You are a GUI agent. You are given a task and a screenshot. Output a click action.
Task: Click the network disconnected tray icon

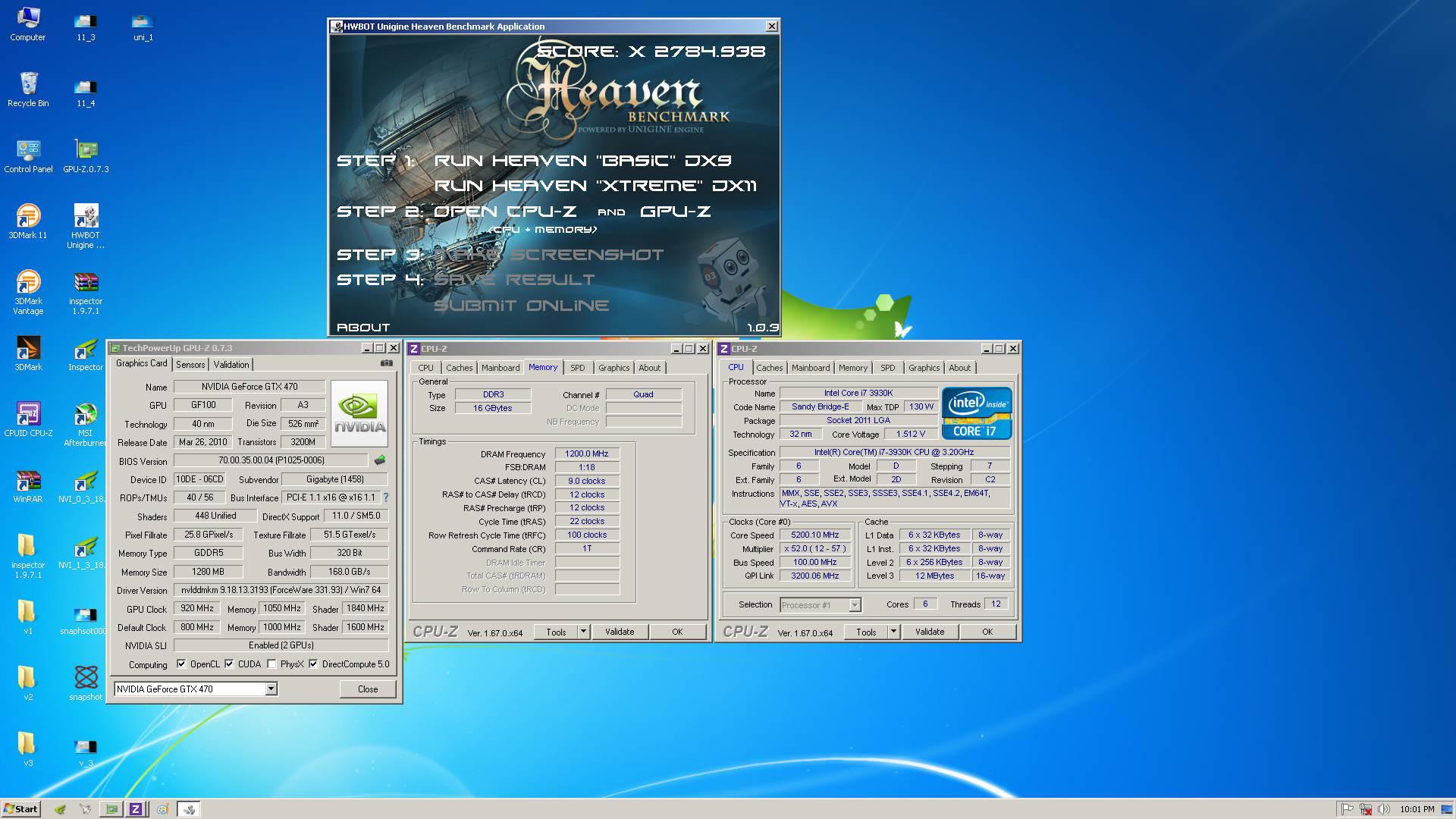pyautogui.click(x=1367, y=809)
